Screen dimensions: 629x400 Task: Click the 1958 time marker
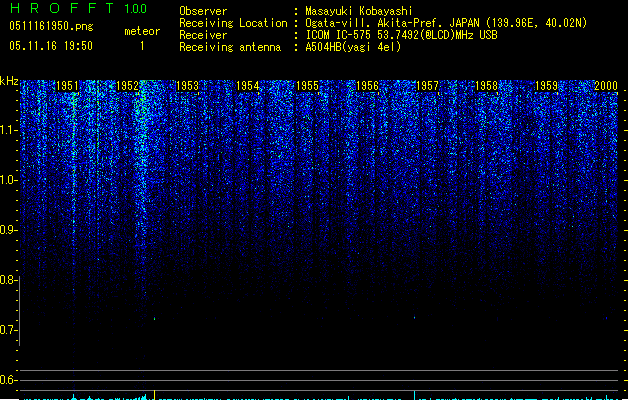tap(487, 86)
